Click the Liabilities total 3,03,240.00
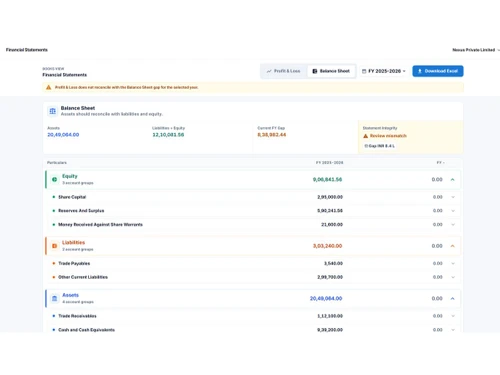 (327, 246)
